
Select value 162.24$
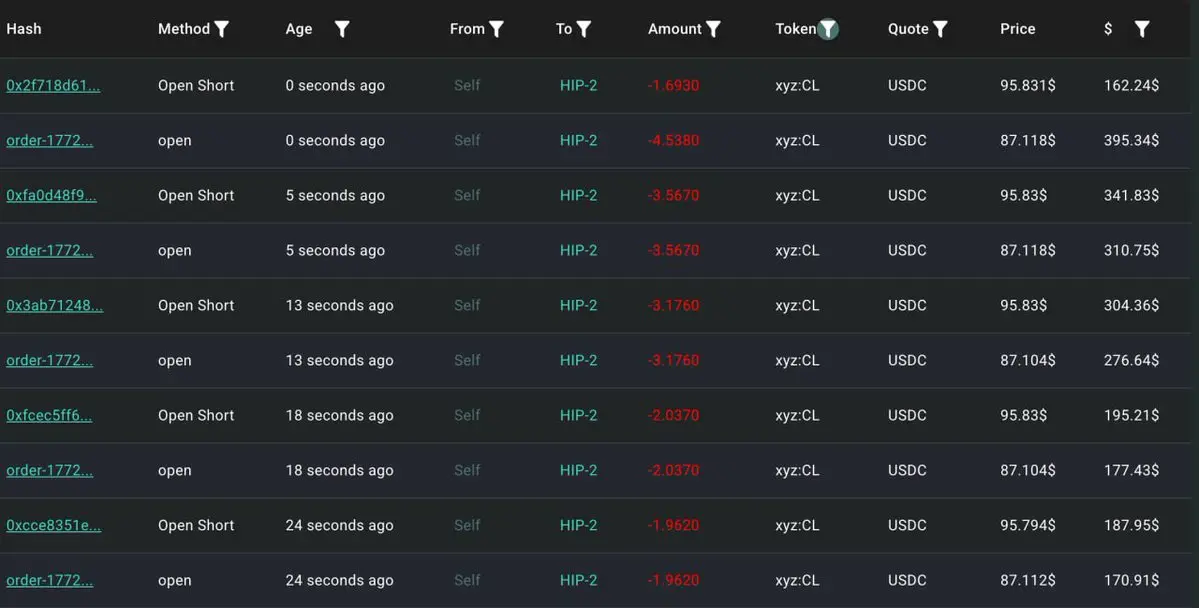[x=1131, y=86]
